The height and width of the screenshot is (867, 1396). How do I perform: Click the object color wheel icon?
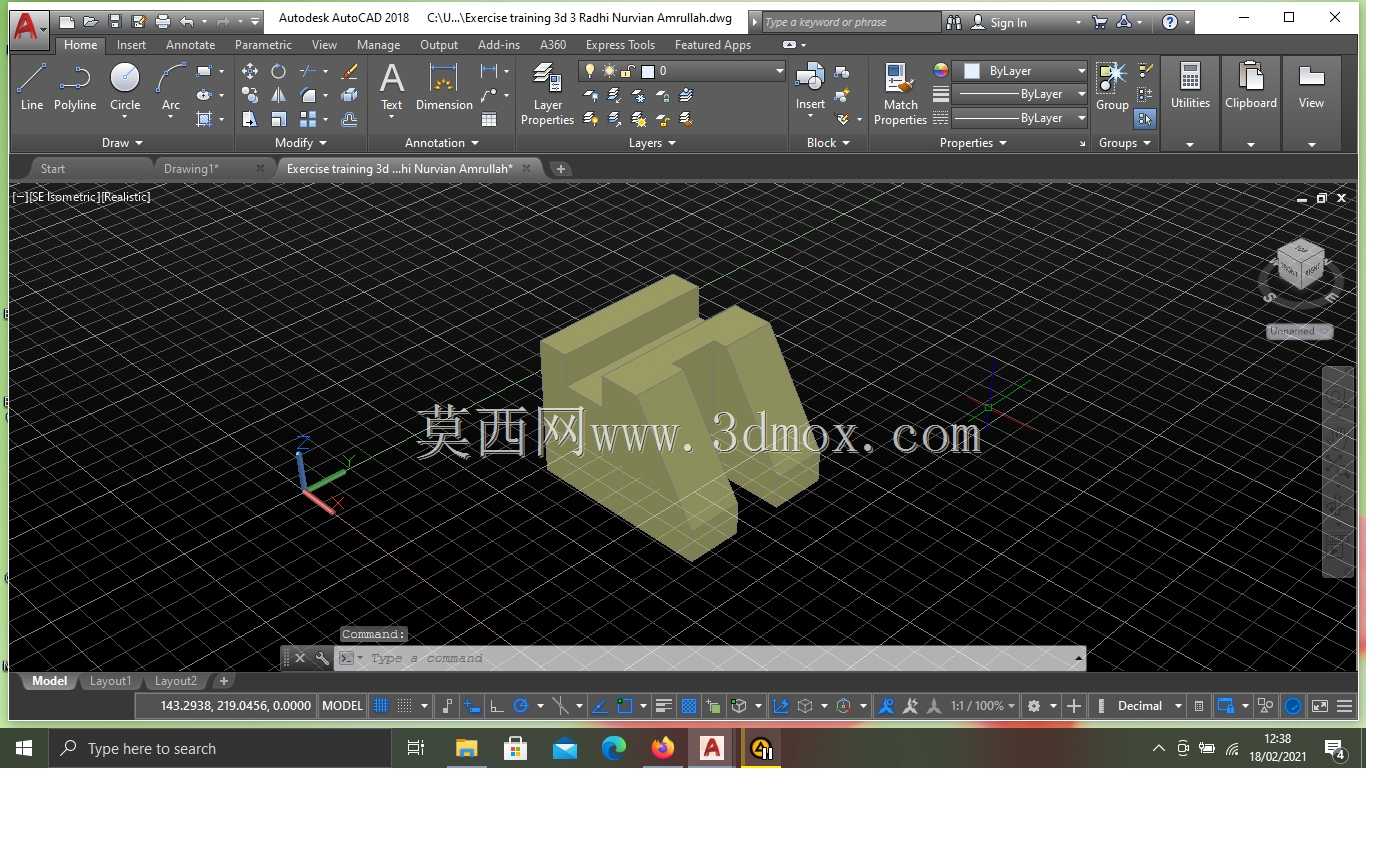click(x=941, y=71)
